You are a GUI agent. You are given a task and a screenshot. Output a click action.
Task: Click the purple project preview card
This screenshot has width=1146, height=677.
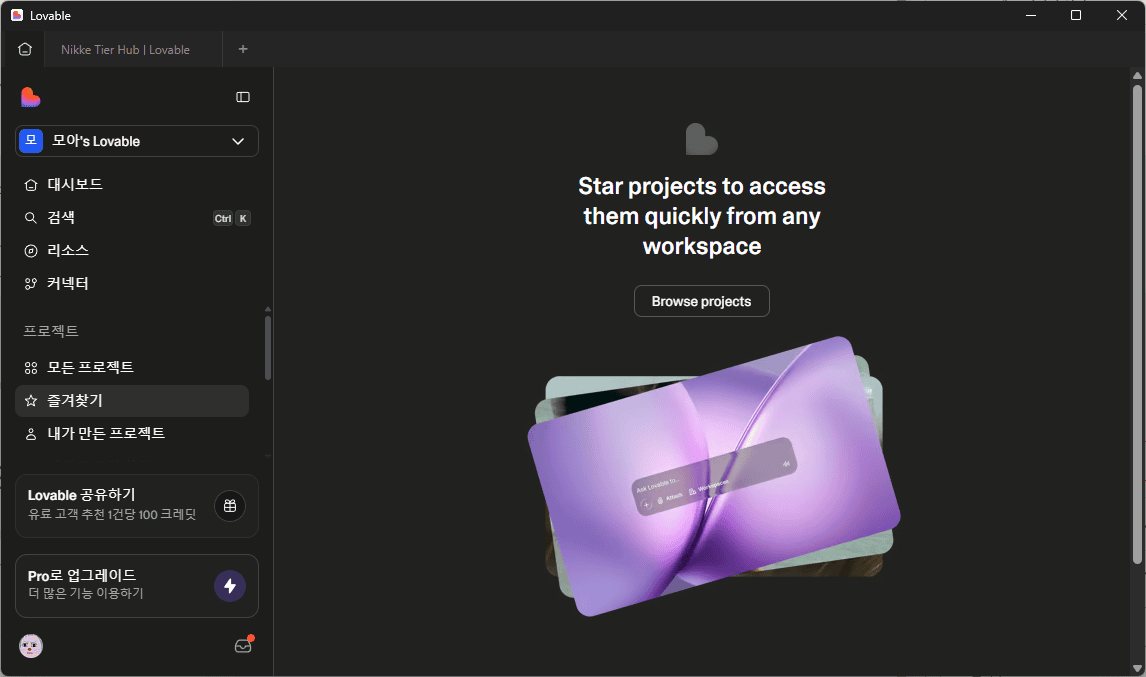[x=713, y=476]
